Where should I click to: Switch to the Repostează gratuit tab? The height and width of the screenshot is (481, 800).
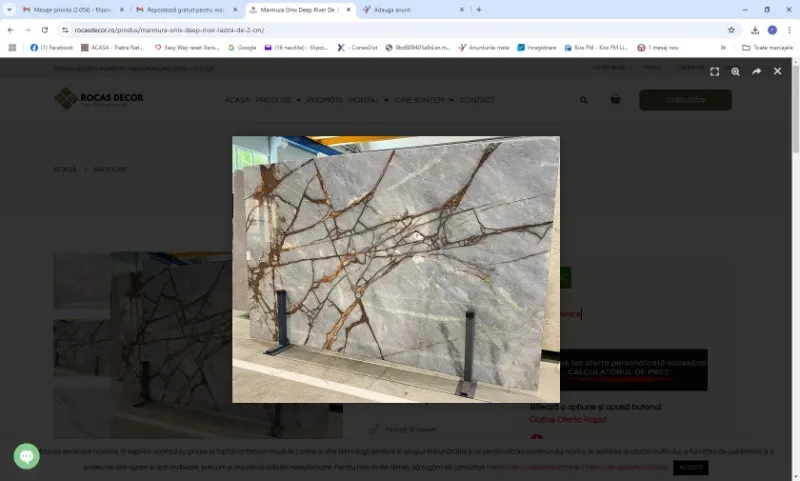tap(185, 10)
